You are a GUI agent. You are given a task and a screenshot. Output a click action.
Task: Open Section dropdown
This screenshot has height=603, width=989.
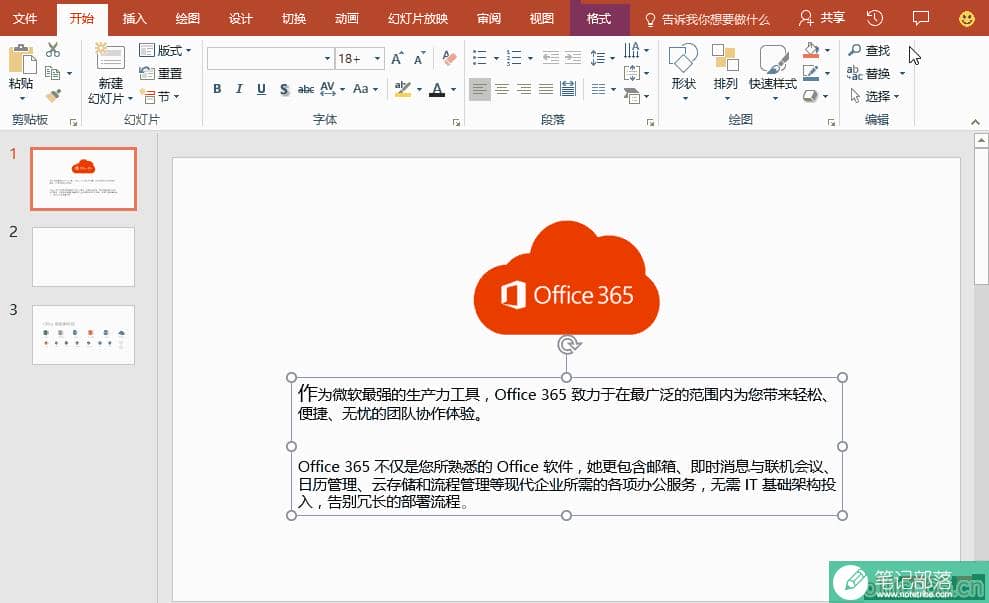pyautogui.click(x=160, y=97)
